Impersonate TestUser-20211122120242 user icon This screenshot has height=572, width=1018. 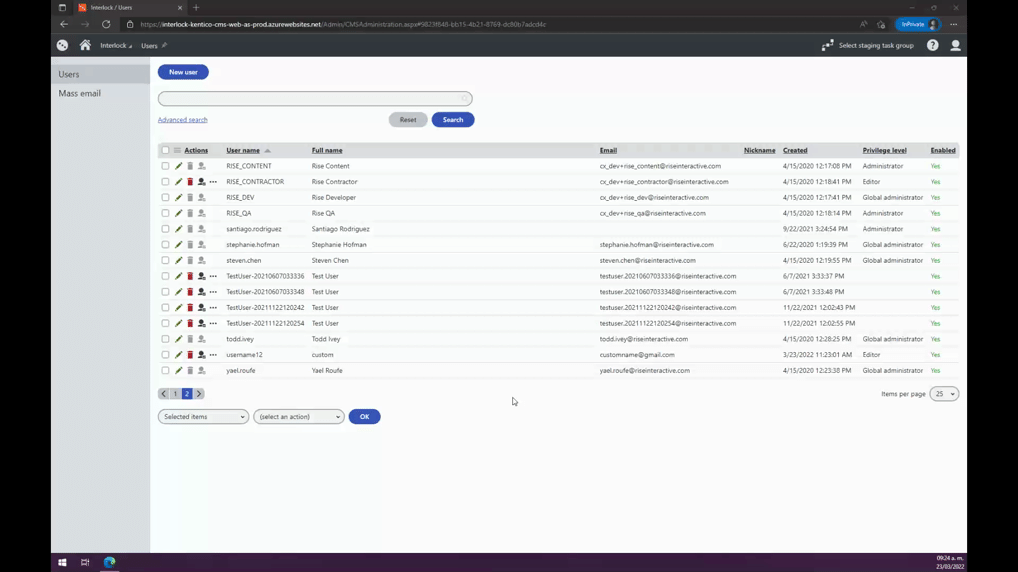click(x=201, y=308)
